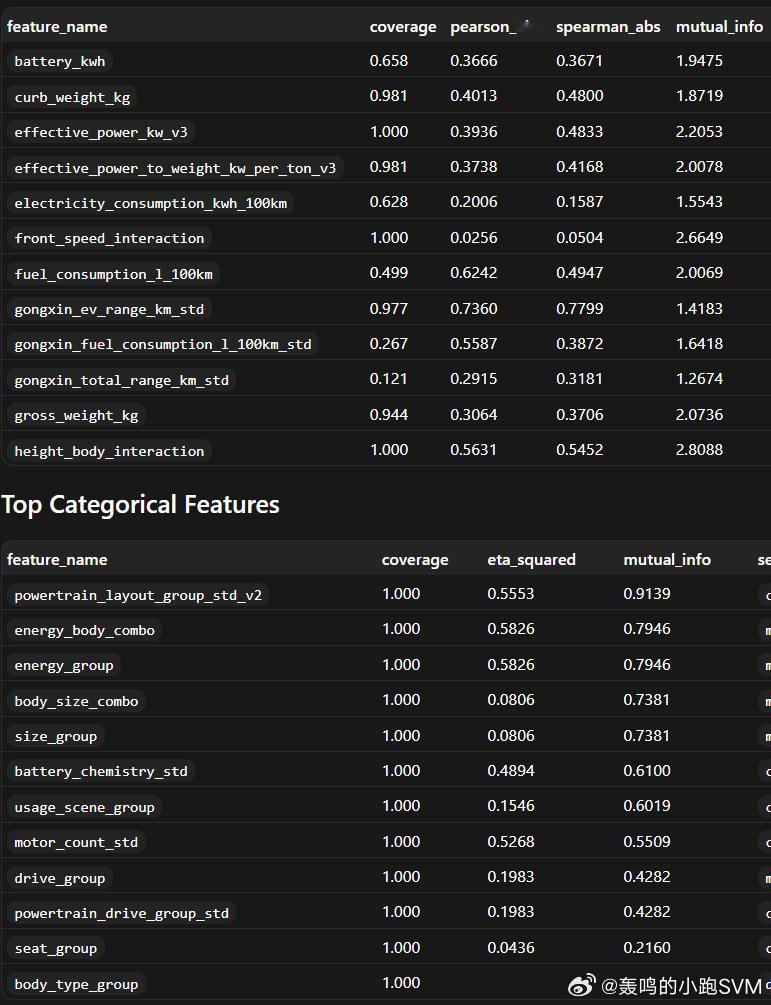Click the pearson value 0.6242
Screen dimensions: 771x1005
click(474, 273)
